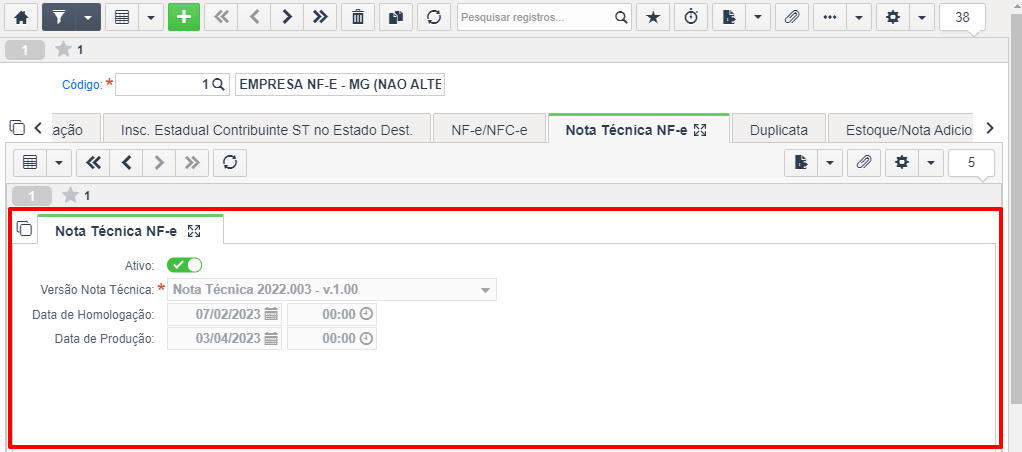Maximize the outer Nota Técnica NF-e tab

click(x=700, y=130)
